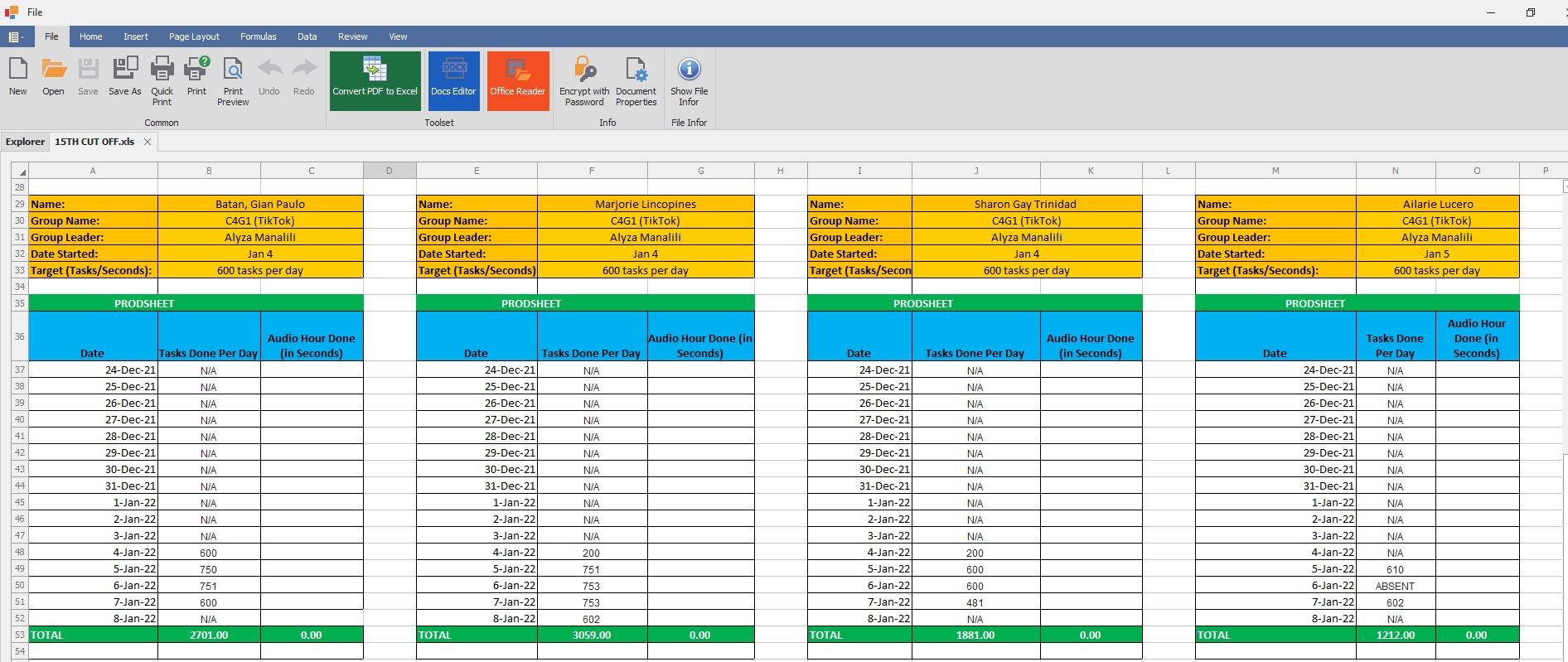The height and width of the screenshot is (662, 1568).
Task: Click the cell with value 750
Action: click(209, 568)
